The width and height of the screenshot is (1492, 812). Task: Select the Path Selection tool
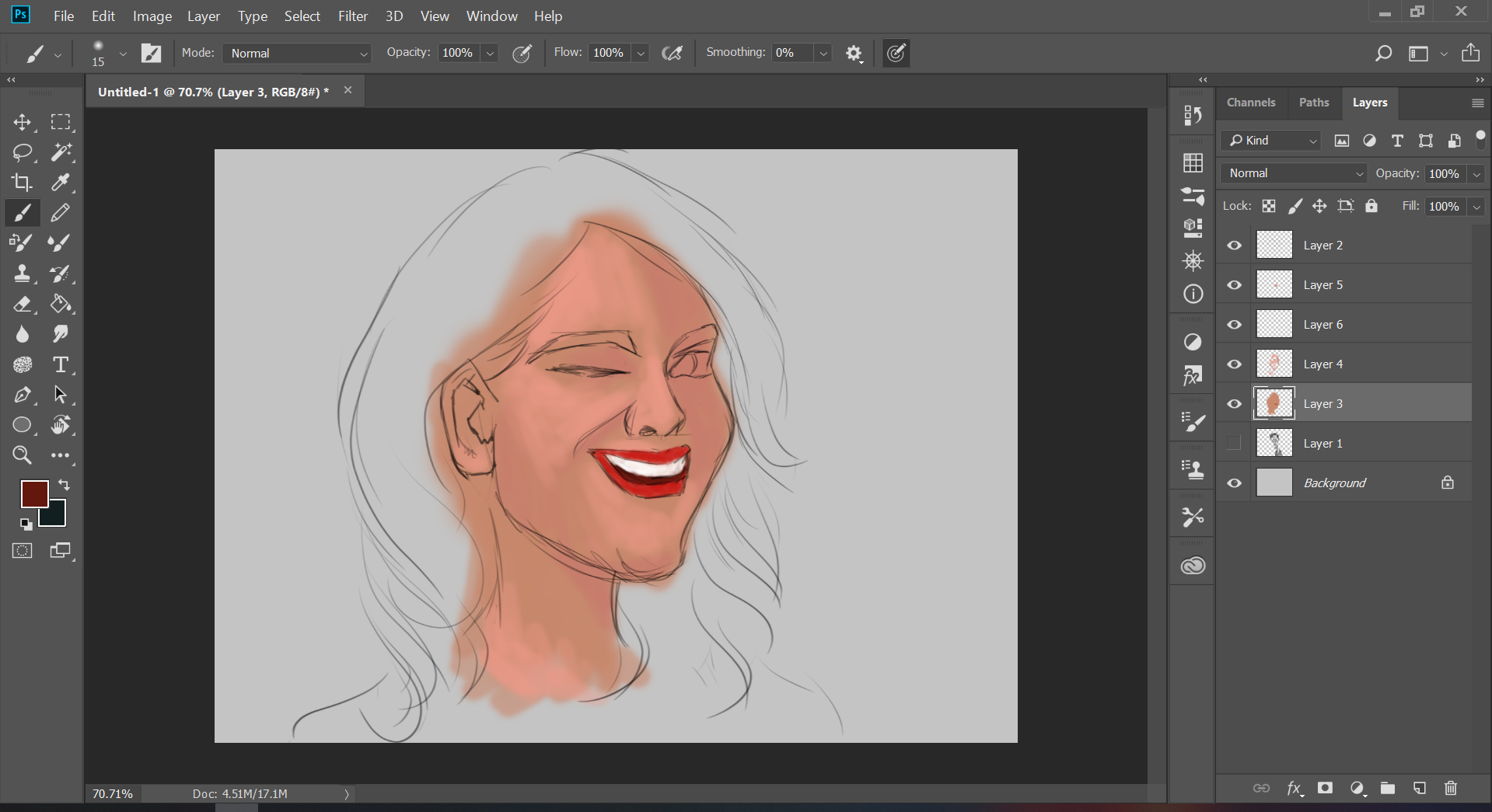pos(61,395)
